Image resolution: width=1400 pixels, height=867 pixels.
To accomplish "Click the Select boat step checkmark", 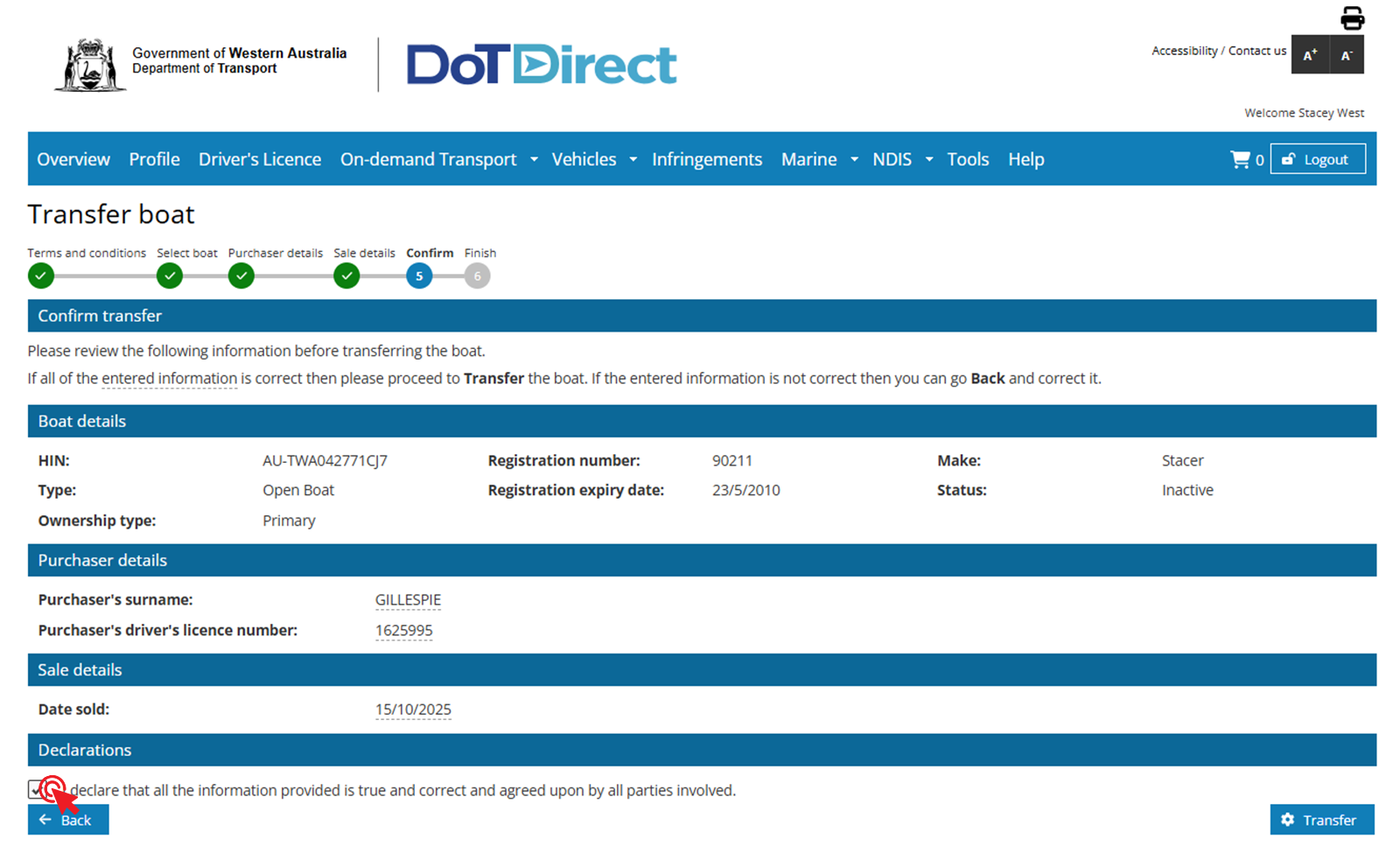I will click(x=170, y=276).
